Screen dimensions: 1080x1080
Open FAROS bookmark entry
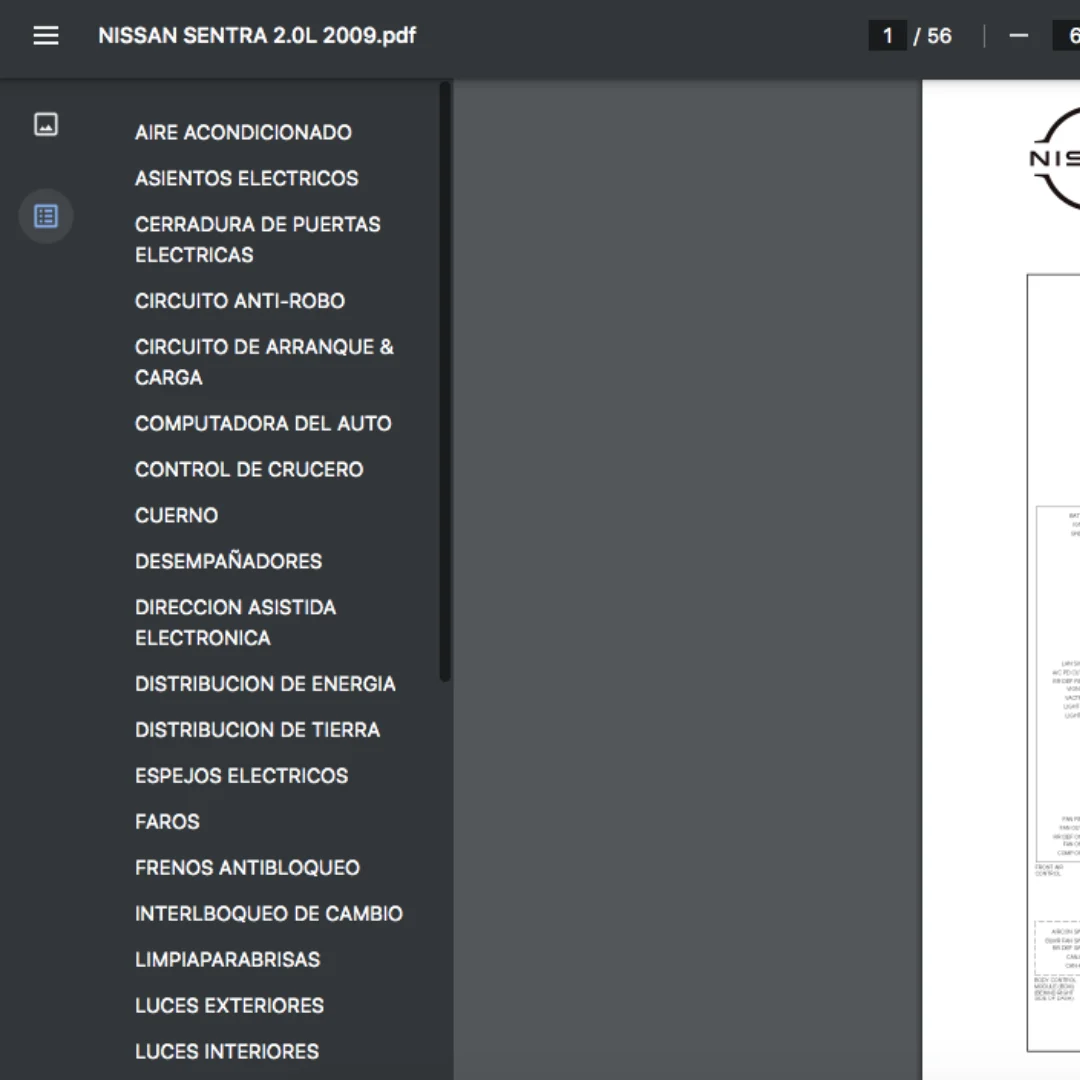[x=167, y=822]
